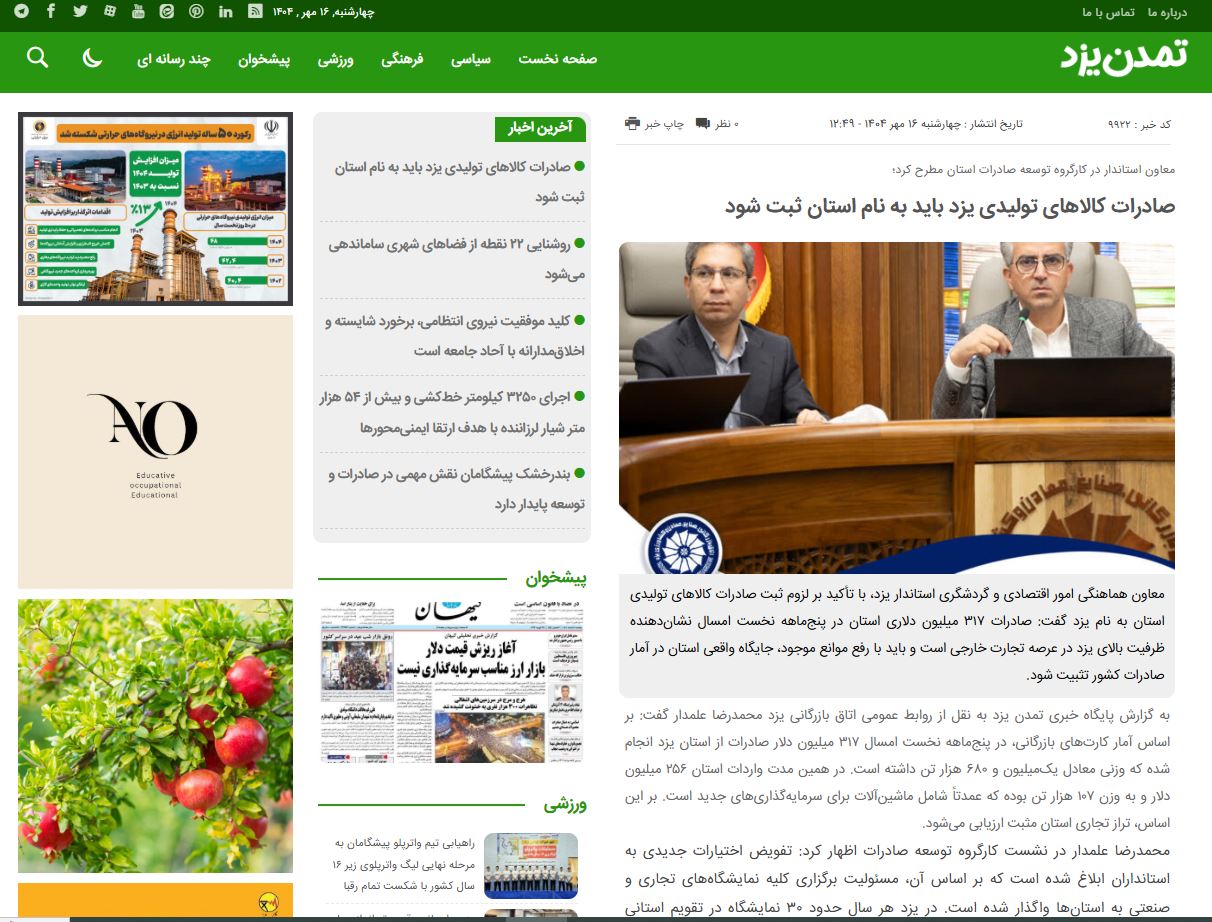
Task: Click the Facebook icon in top bar
Action: coord(51,12)
